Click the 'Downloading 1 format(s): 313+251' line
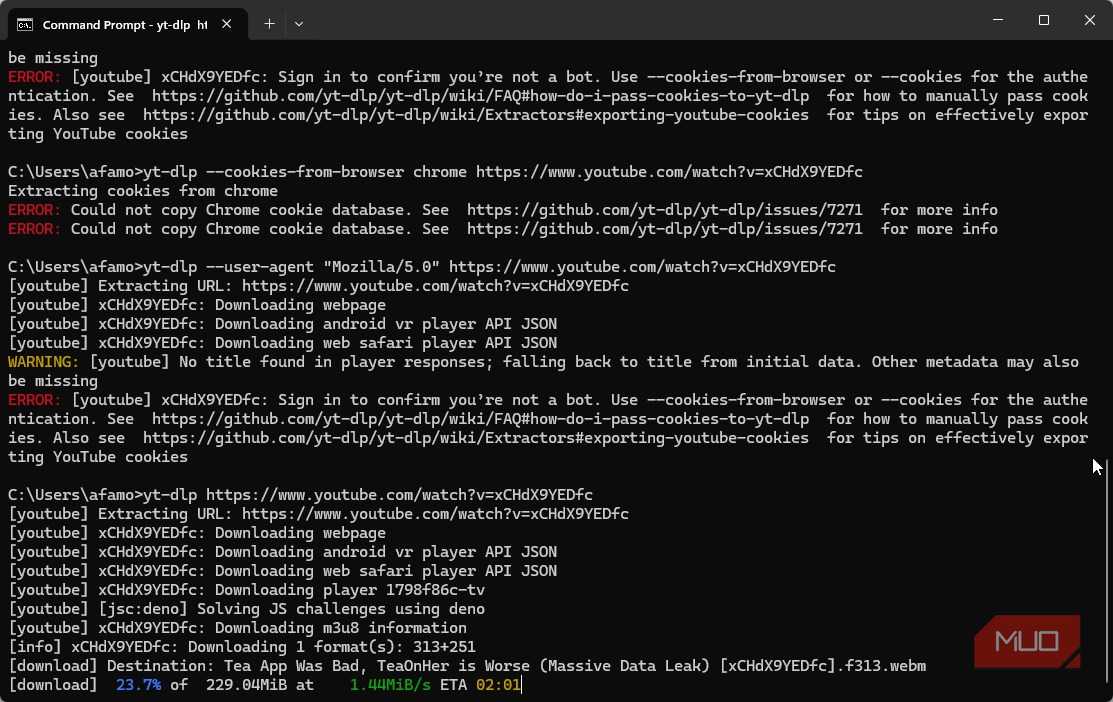 241,647
